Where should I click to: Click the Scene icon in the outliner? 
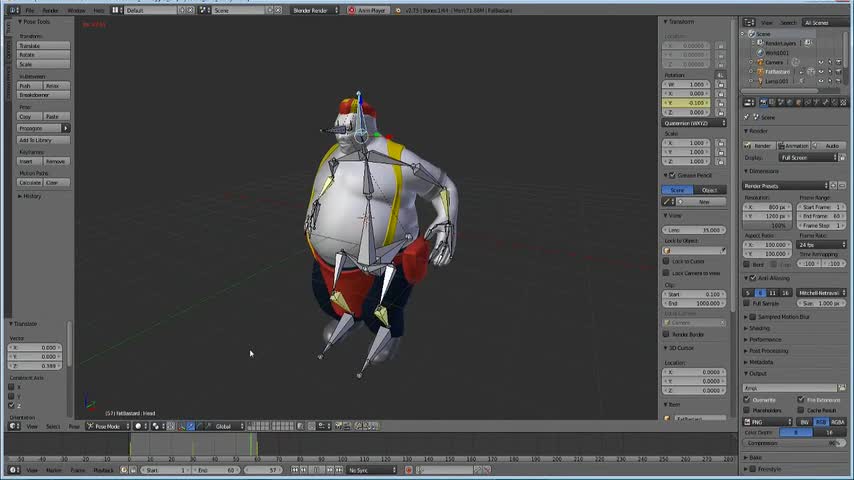(752, 34)
